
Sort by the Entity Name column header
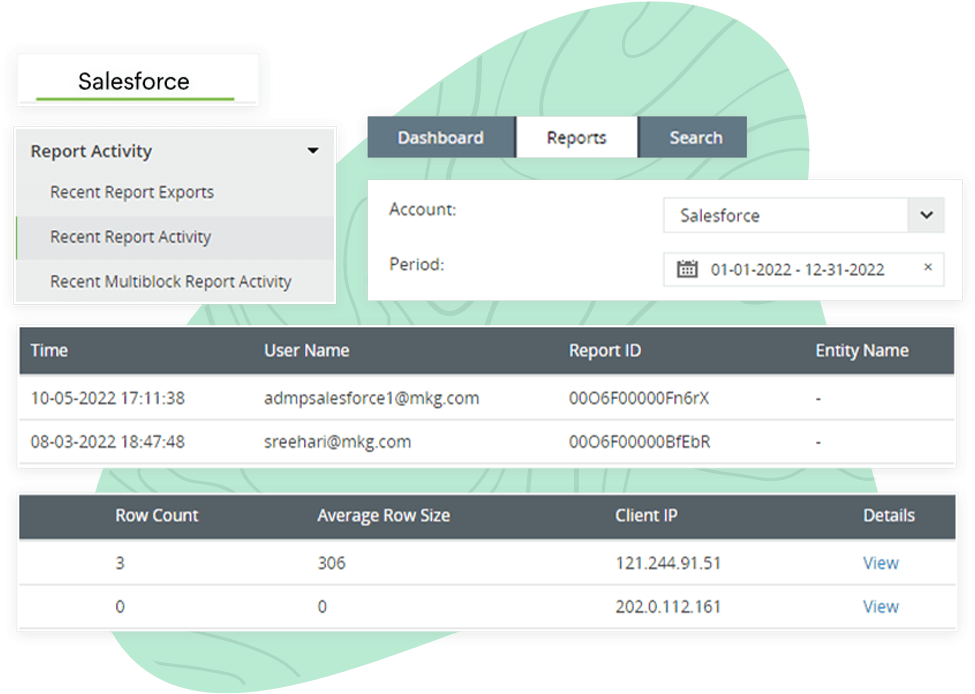click(x=862, y=350)
